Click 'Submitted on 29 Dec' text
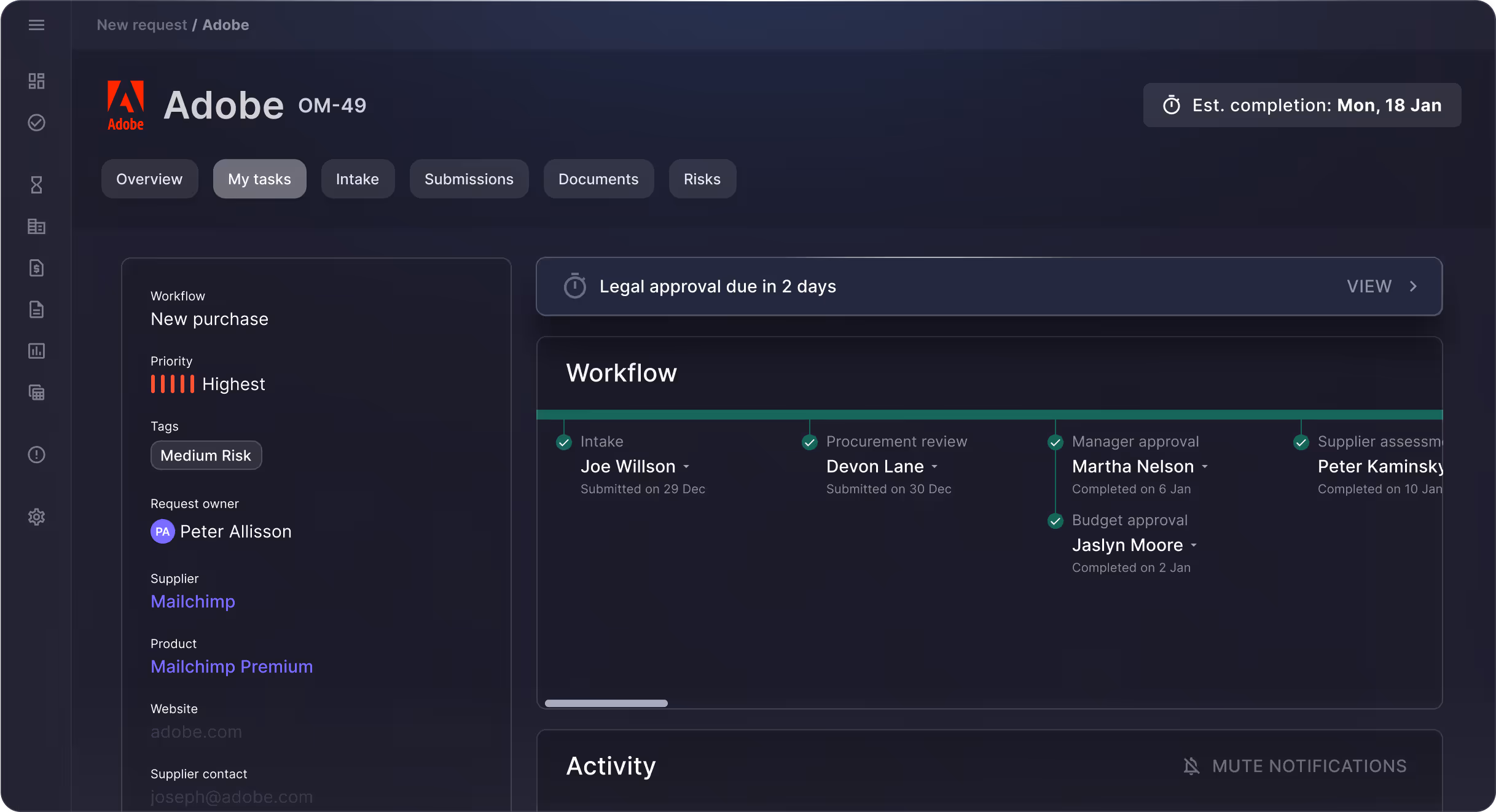 point(643,489)
